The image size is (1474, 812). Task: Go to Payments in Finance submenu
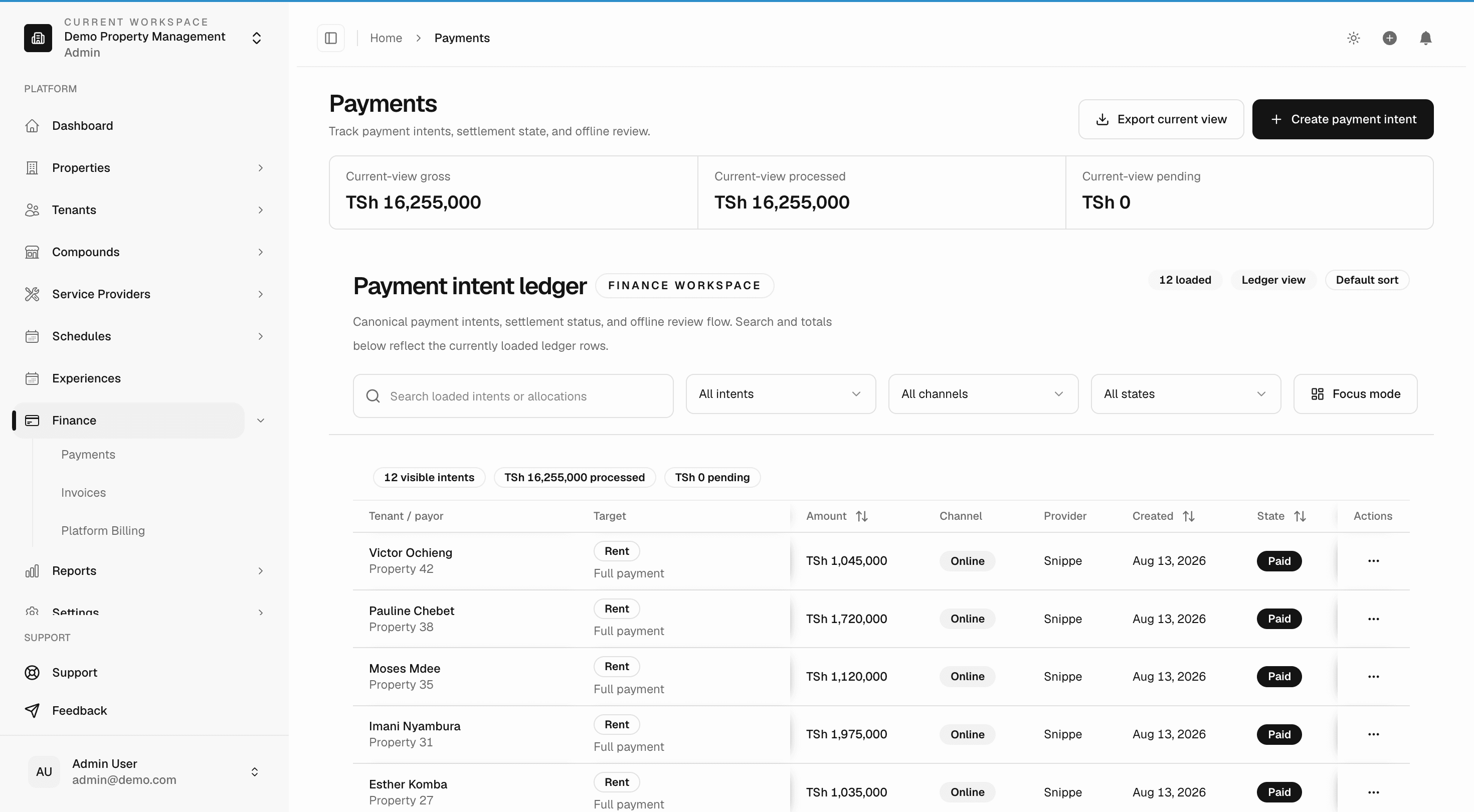click(x=88, y=454)
